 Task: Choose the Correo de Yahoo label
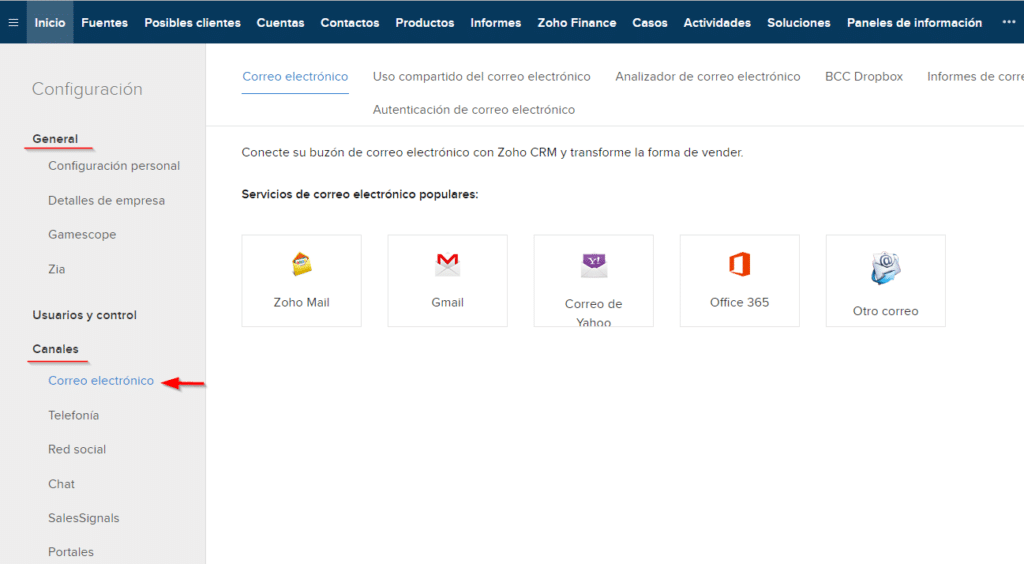(594, 313)
